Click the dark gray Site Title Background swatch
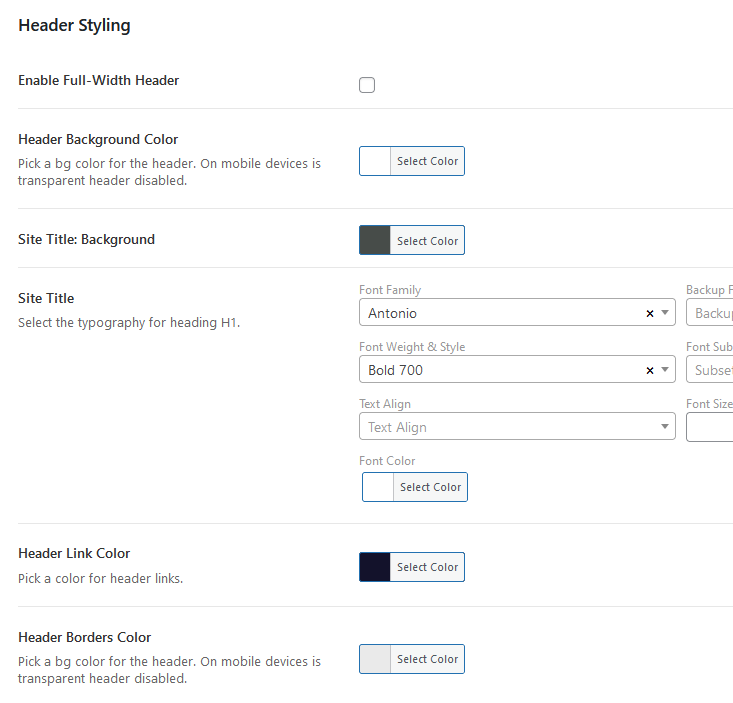This screenshot has width=733, height=703. 375,241
